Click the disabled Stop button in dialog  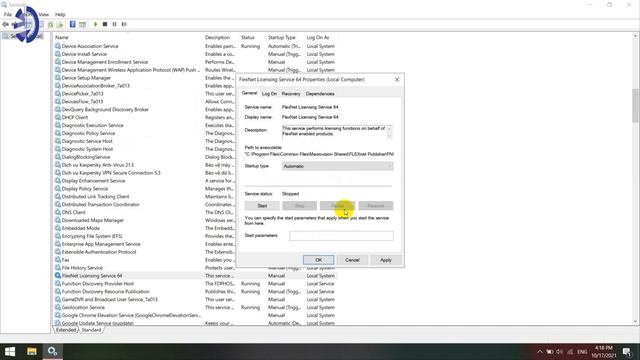(x=300, y=206)
